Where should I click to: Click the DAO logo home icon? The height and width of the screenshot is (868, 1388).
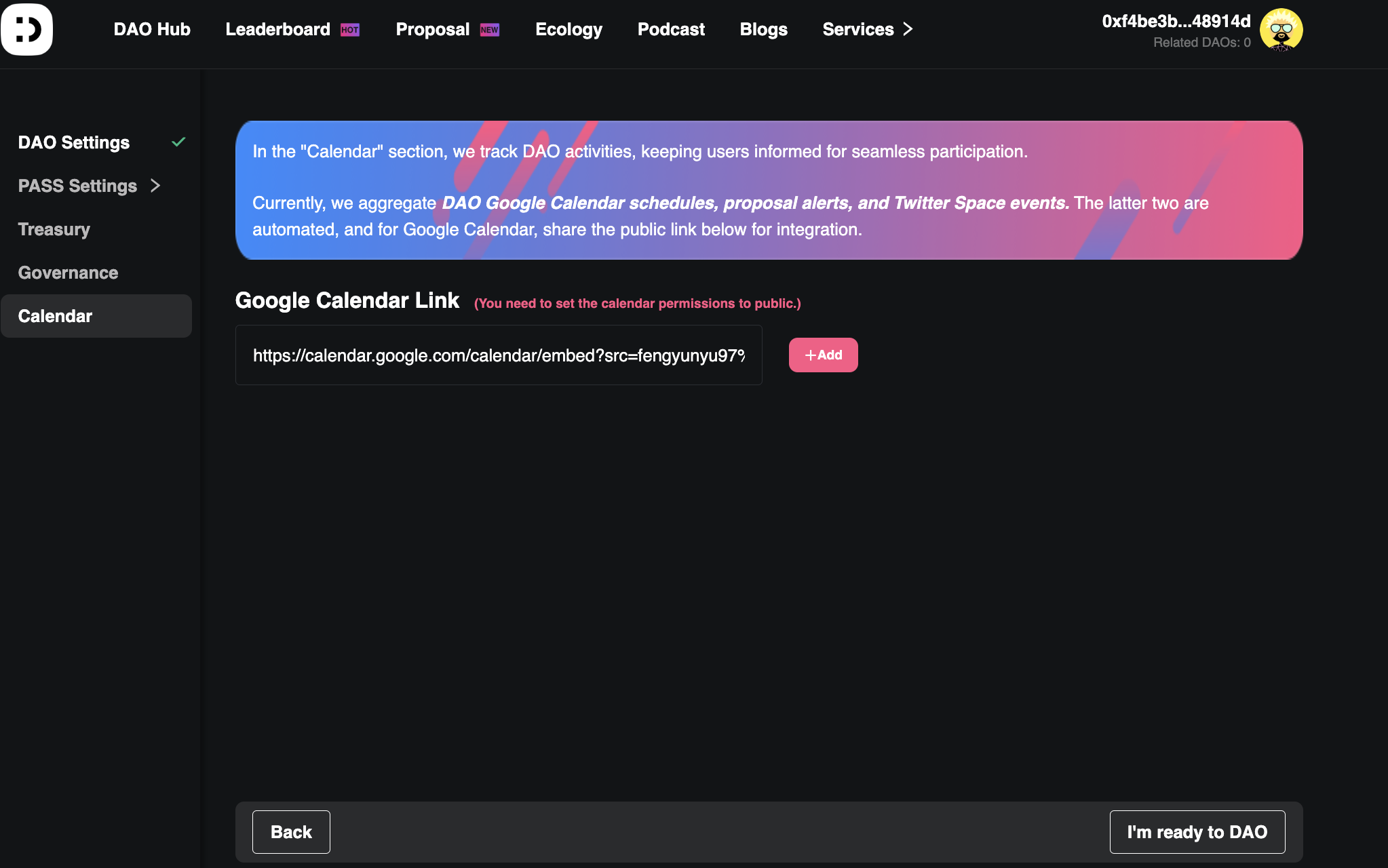click(x=27, y=29)
